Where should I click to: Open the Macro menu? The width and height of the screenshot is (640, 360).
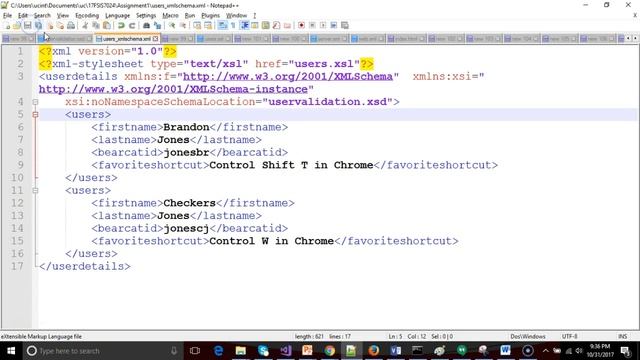click(x=170, y=16)
